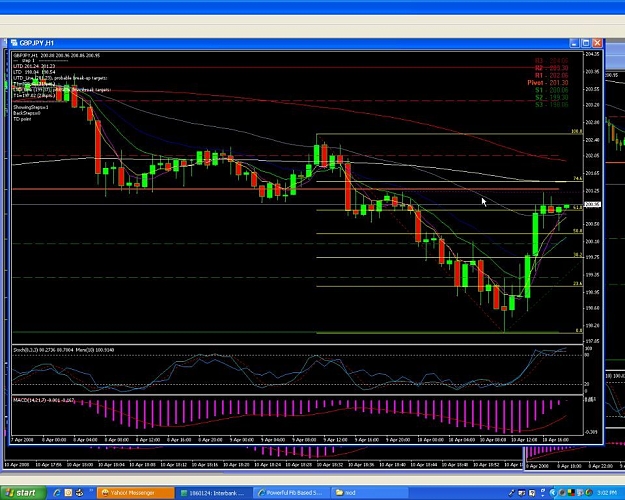Click the R2 pivot level label
Image resolution: width=625 pixels, height=500 pixels.
(x=551, y=68)
